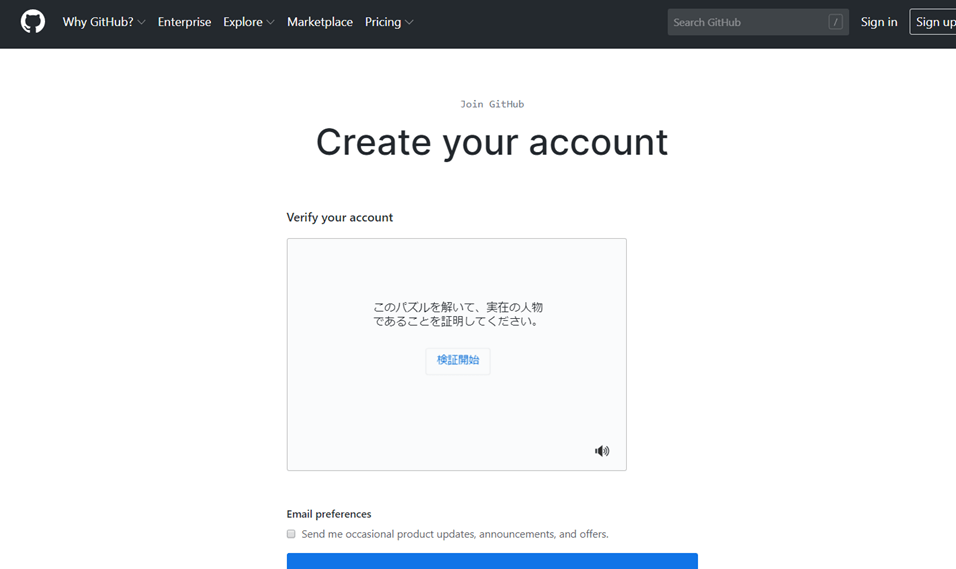Click the Sign in link
Image resolution: width=956 pixels, height=569 pixels.
tap(879, 22)
